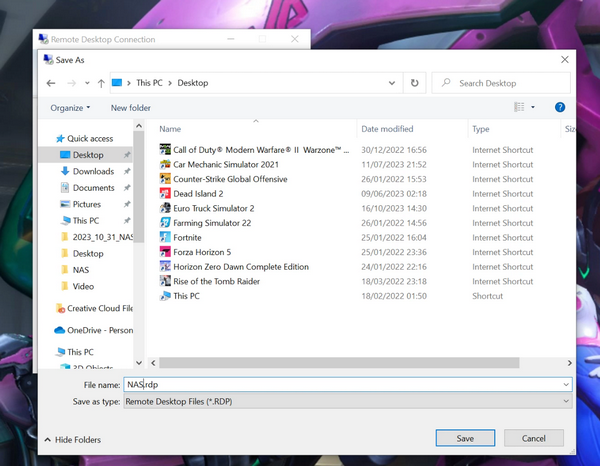Sort files by the Name column
The image size is (600, 466).
pyautogui.click(x=171, y=129)
